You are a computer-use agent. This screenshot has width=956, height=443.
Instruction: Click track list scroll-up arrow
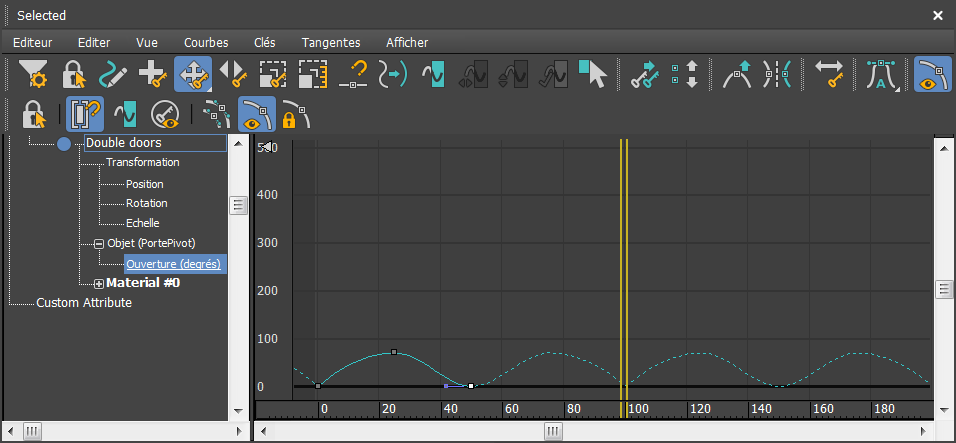(238, 144)
